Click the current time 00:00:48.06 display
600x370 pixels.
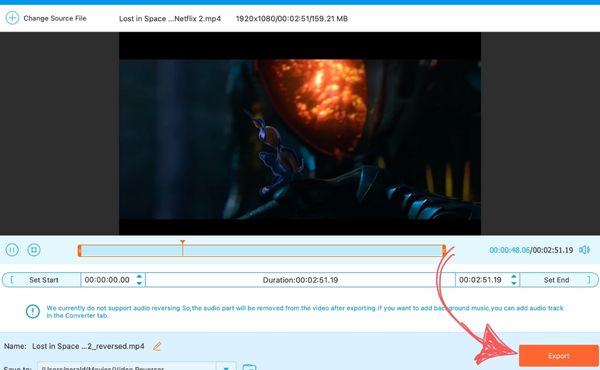click(x=509, y=250)
